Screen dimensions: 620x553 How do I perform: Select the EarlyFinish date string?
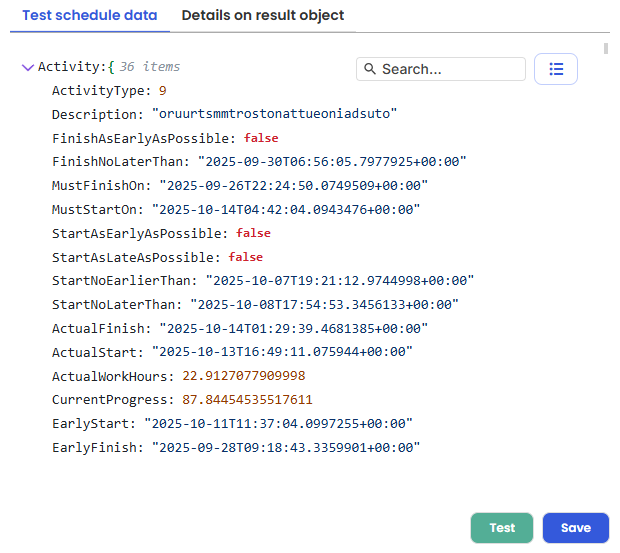[x=286, y=447]
